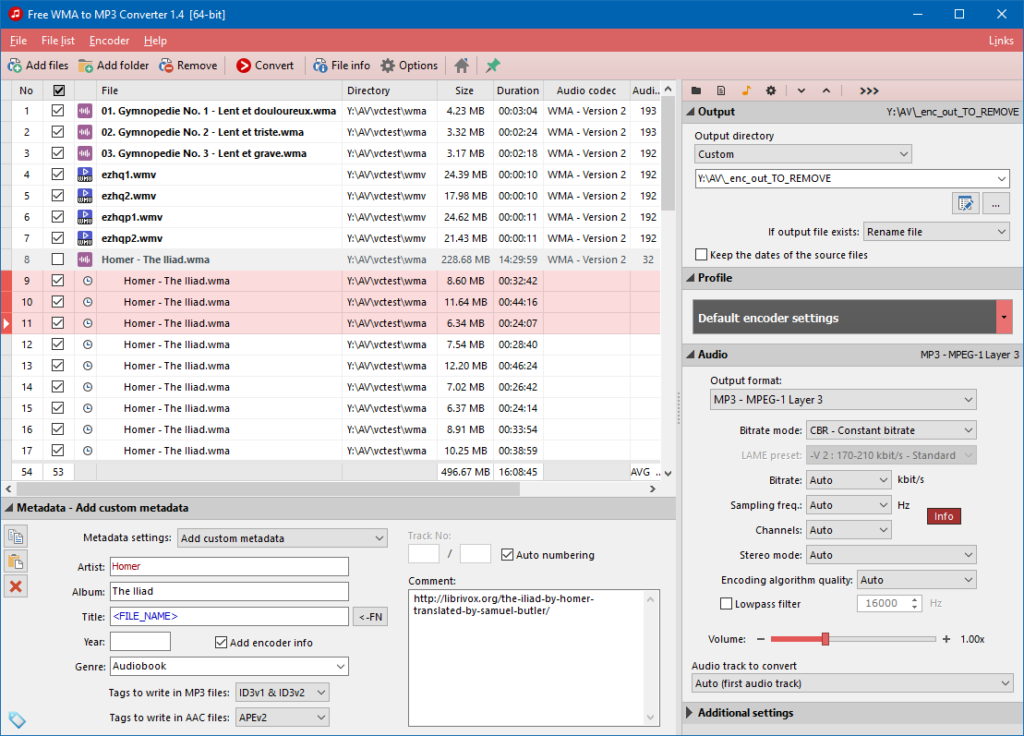Open the Links menu

coord(1000,40)
